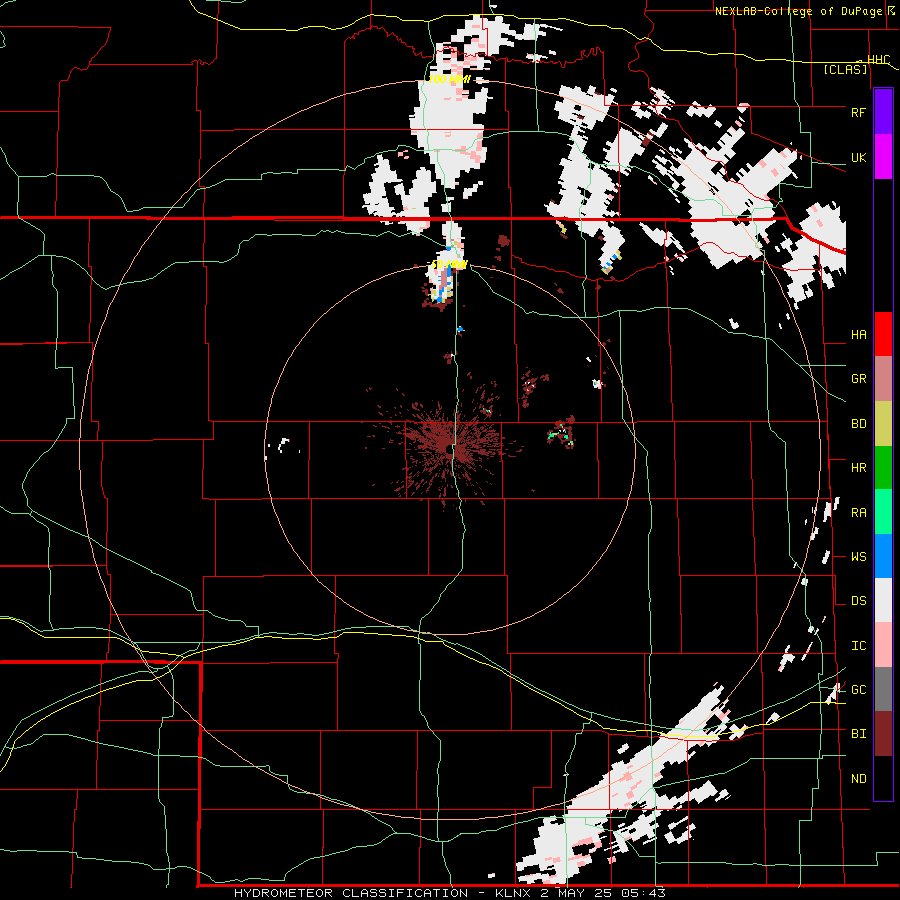Click the 'HHC' product label
900x900 pixels.
tap(878, 60)
